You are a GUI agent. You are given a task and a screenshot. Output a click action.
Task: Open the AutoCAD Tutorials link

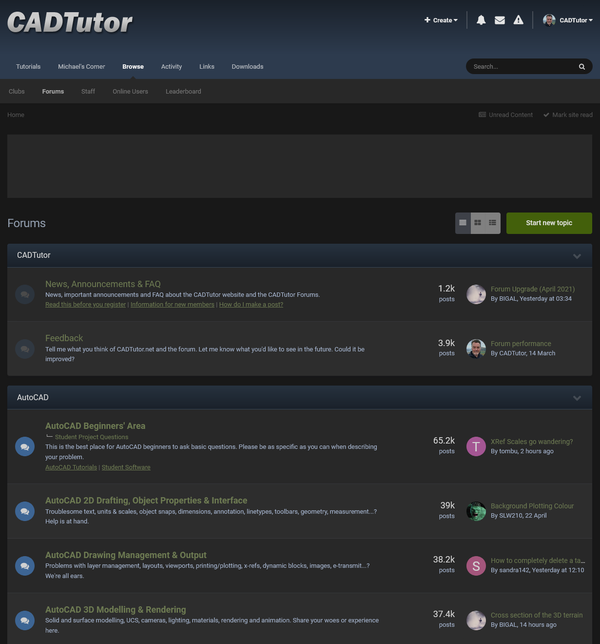coord(71,467)
